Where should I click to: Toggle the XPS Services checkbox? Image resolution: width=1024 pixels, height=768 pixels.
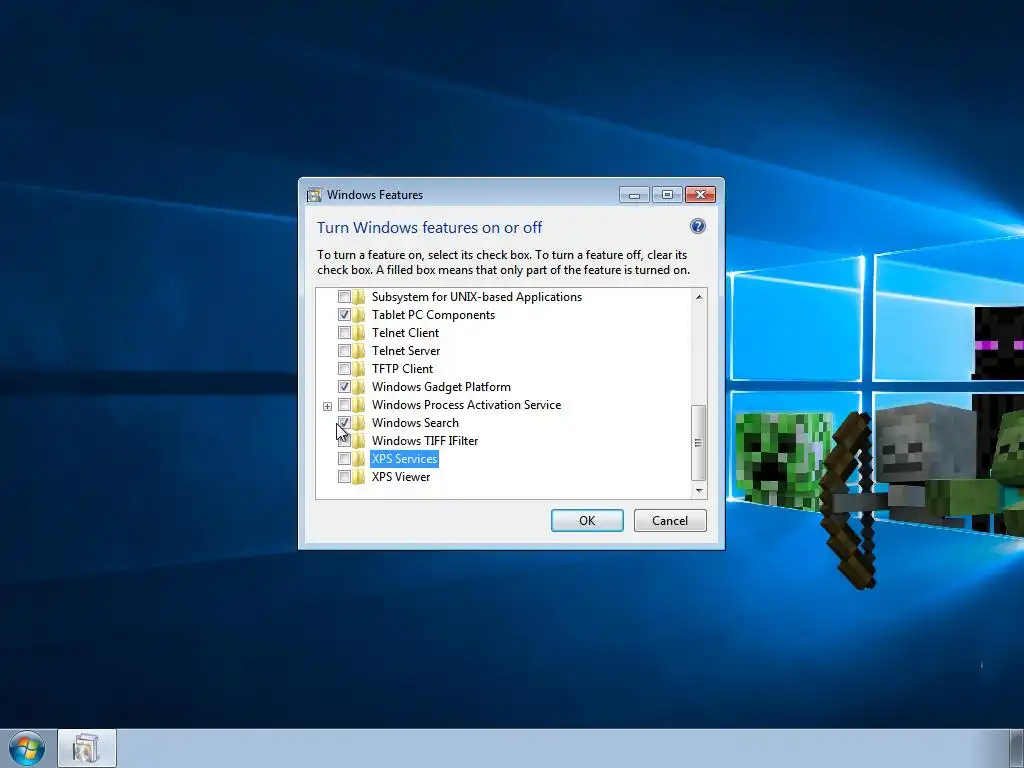coord(344,459)
